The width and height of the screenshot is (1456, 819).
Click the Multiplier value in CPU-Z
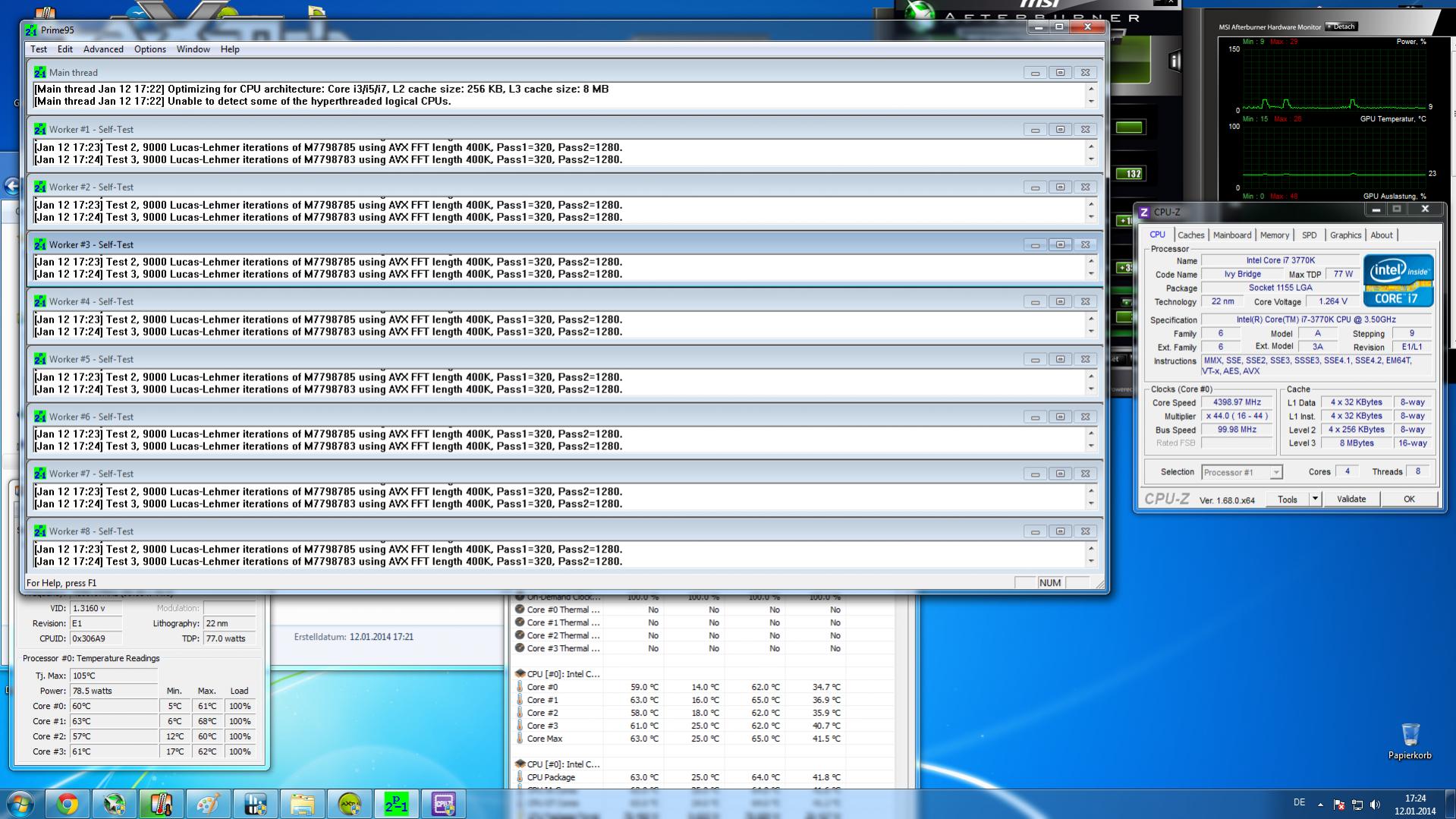click(x=1237, y=416)
